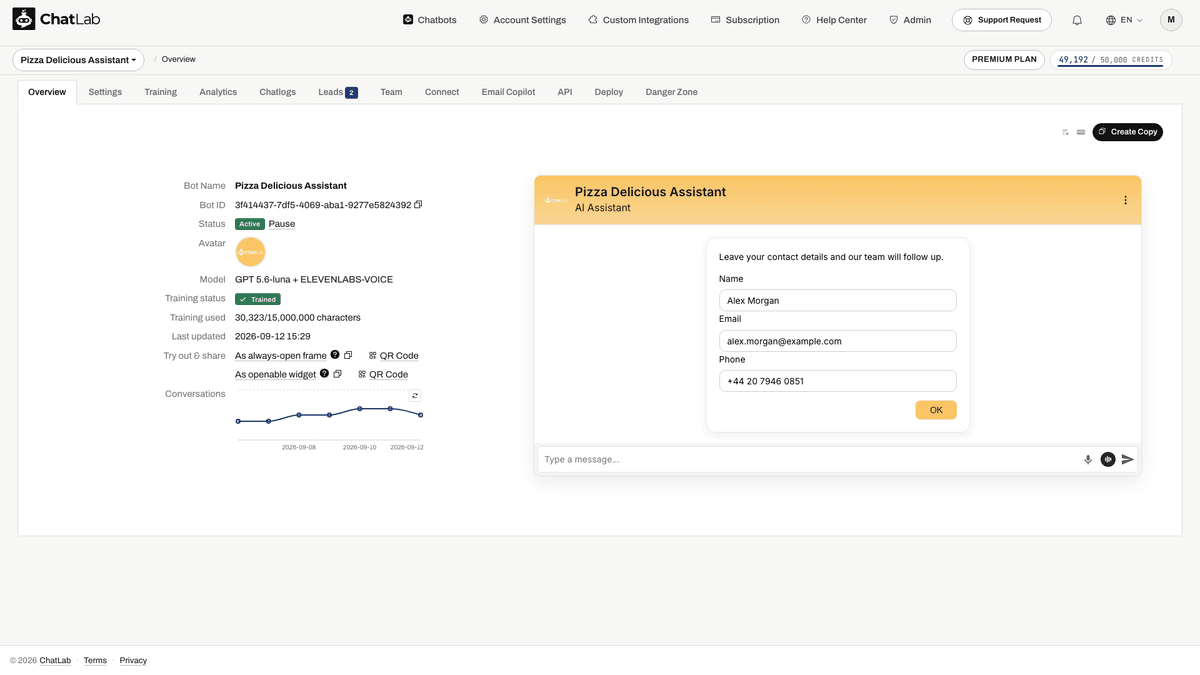
Task: Copy the openable widget link
Action: coord(338,374)
